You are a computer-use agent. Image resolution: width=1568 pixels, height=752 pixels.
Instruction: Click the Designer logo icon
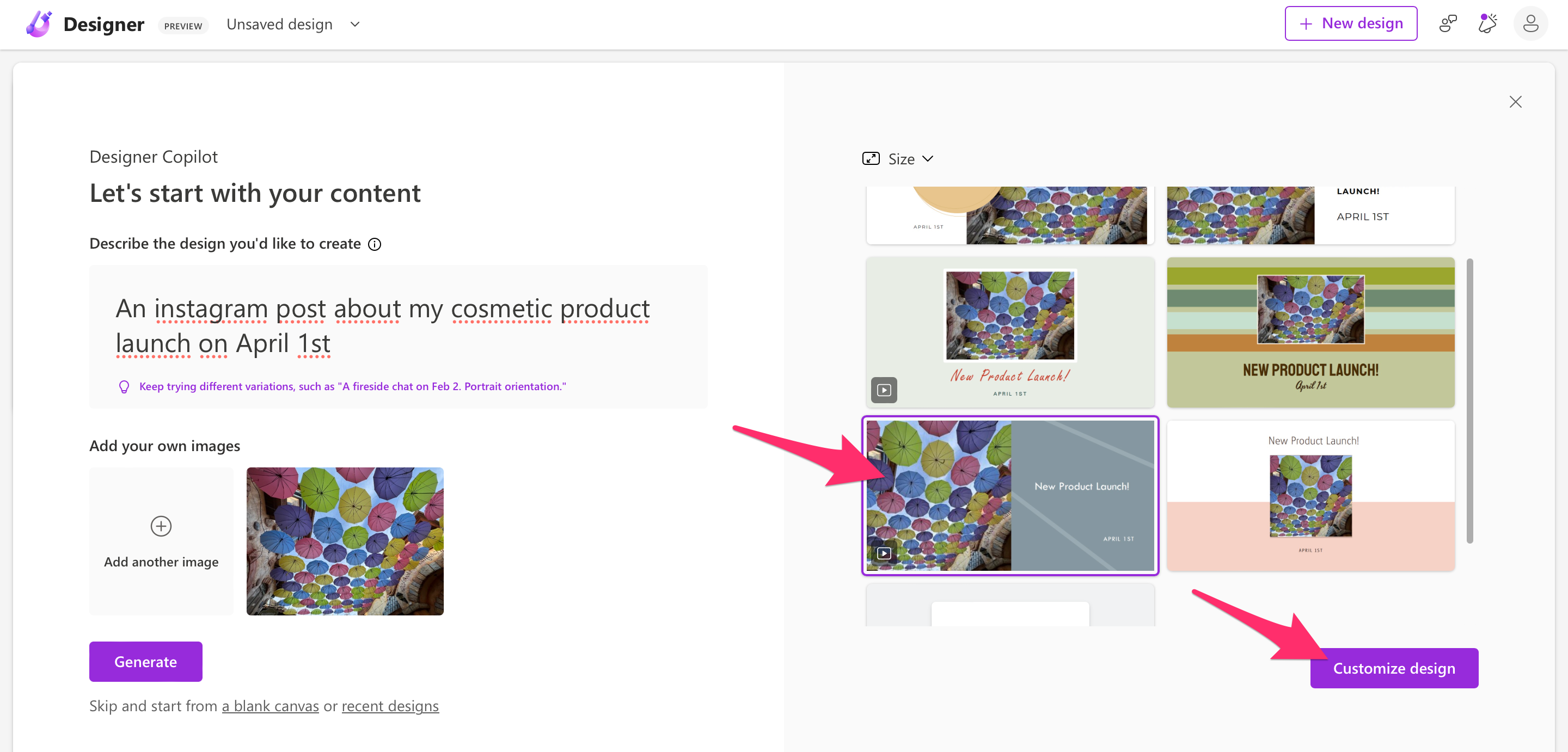[x=38, y=24]
